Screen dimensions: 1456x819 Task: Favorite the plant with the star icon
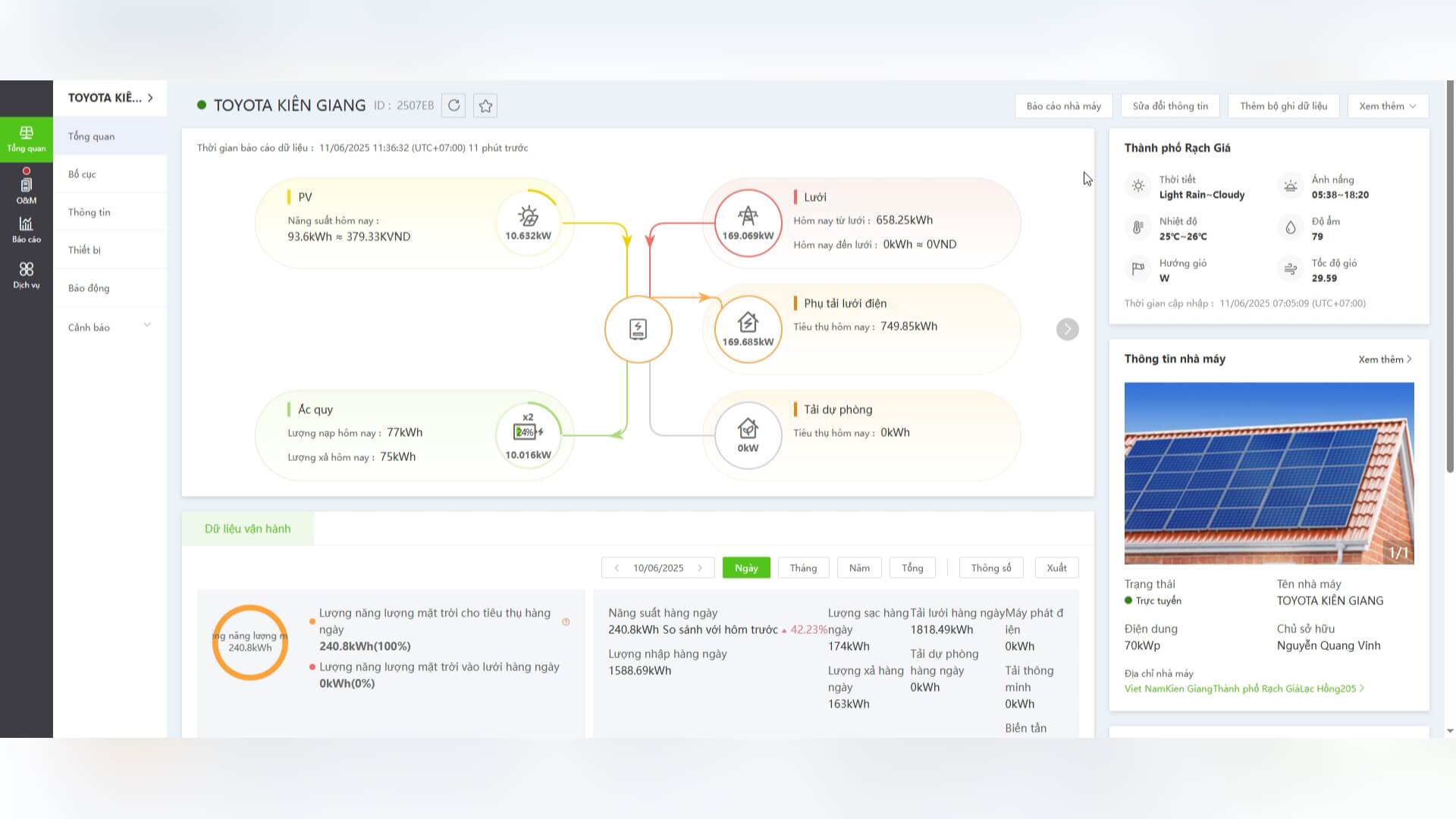[x=485, y=105]
